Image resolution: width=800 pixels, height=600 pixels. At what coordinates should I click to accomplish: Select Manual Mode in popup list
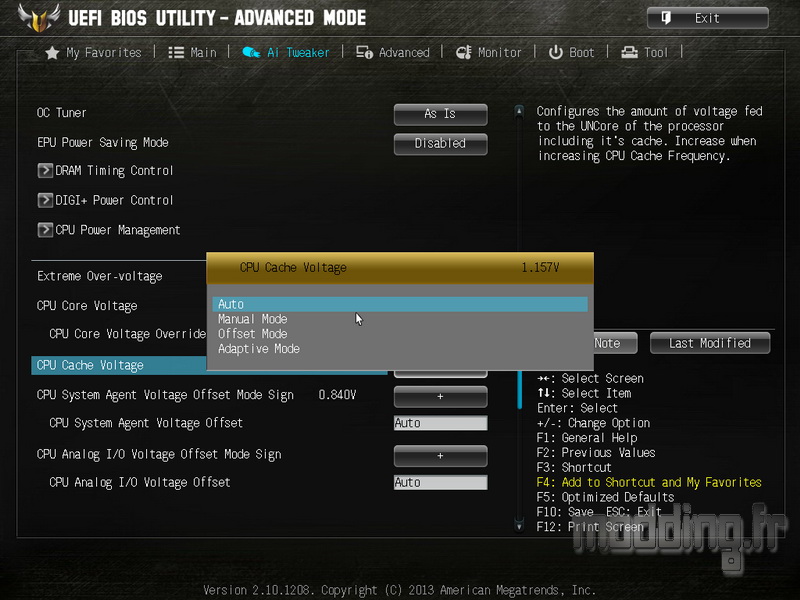tap(253, 319)
